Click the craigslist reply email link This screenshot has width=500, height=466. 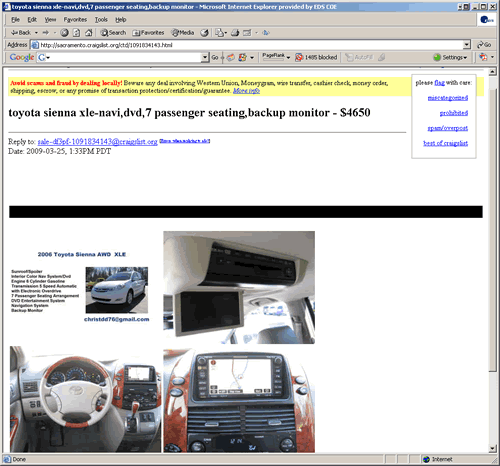click(97, 142)
